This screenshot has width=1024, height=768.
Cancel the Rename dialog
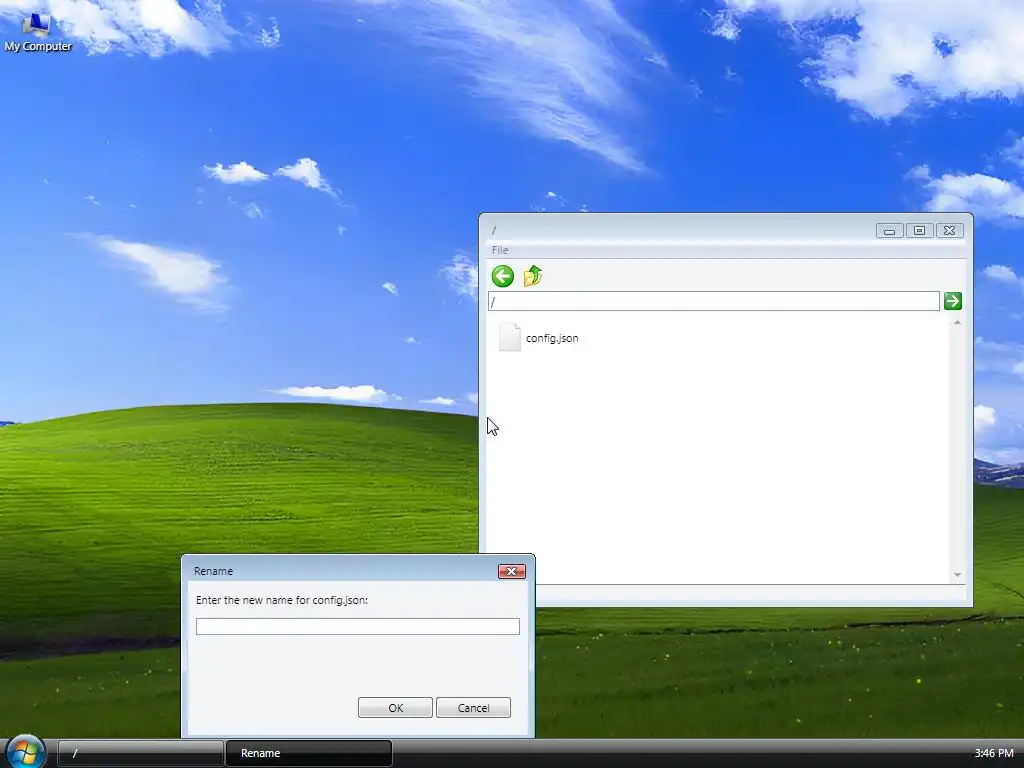[473, 708]
